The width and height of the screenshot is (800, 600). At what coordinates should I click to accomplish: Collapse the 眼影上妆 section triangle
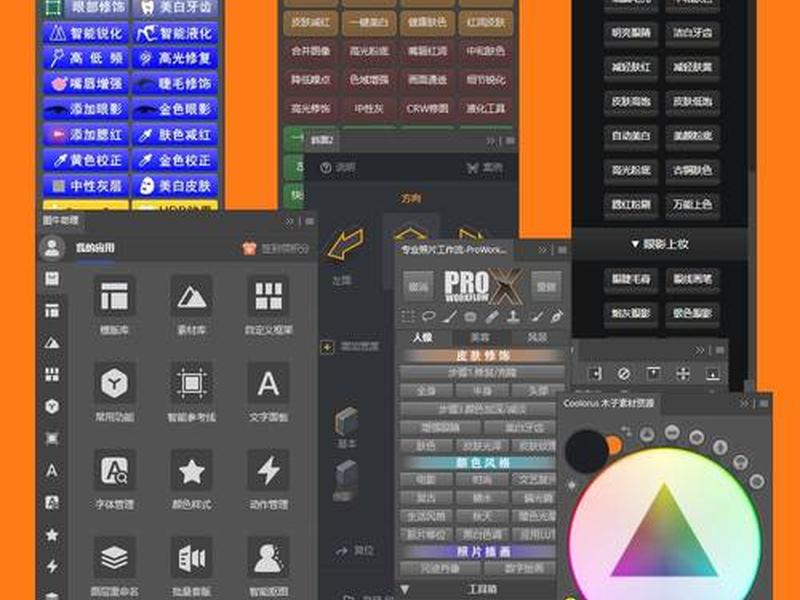[x=635, y=244]
